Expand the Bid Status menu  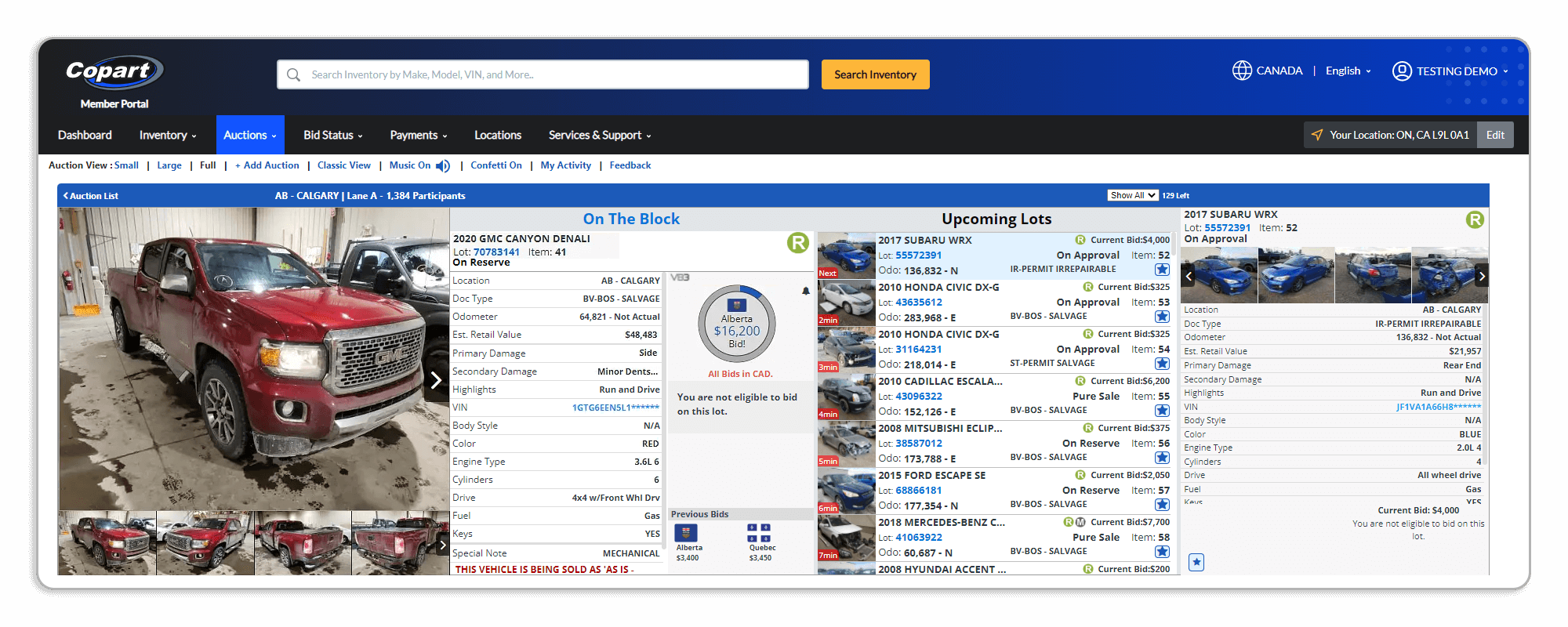(333, 136)
